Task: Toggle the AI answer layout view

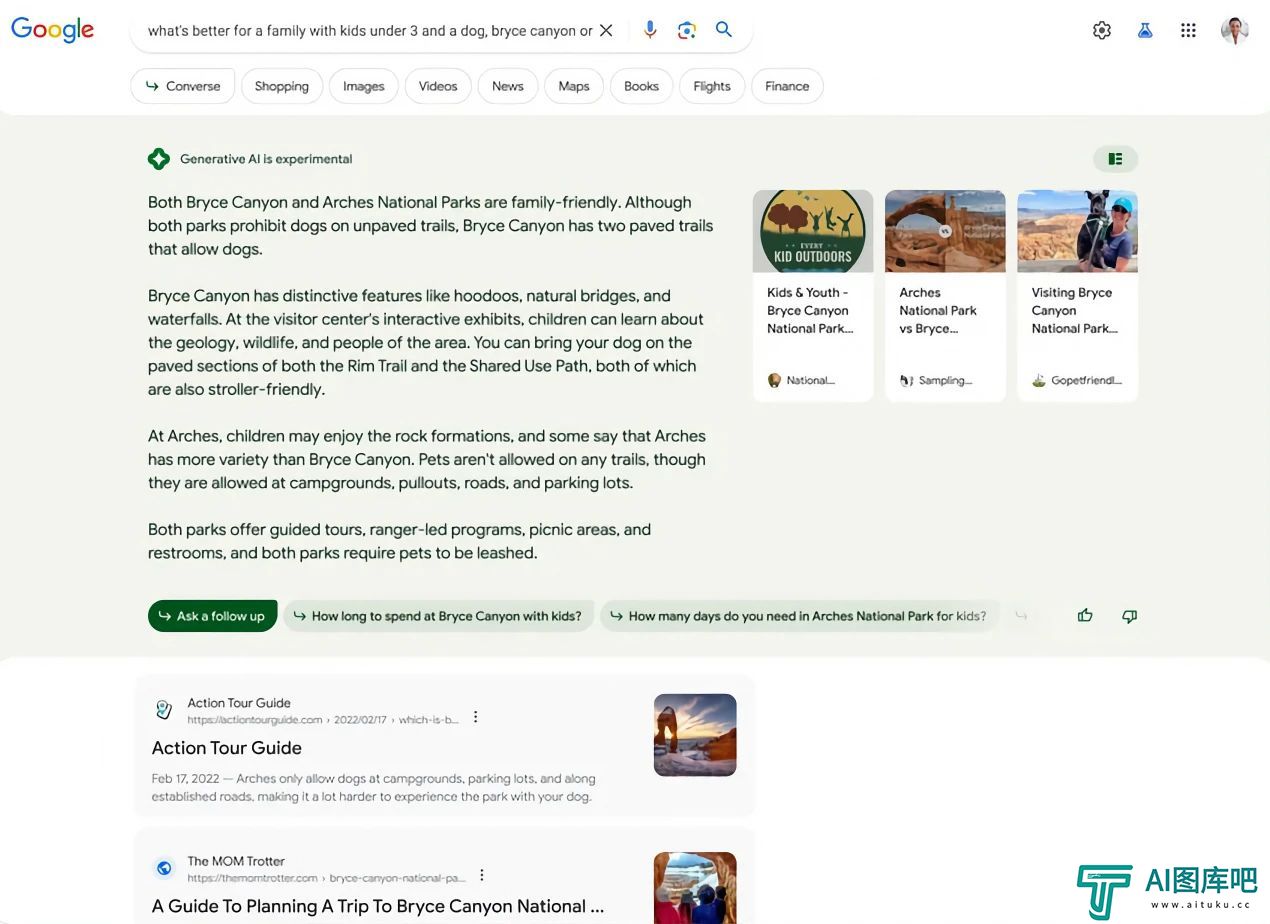Action: (x=1115, y=159)
